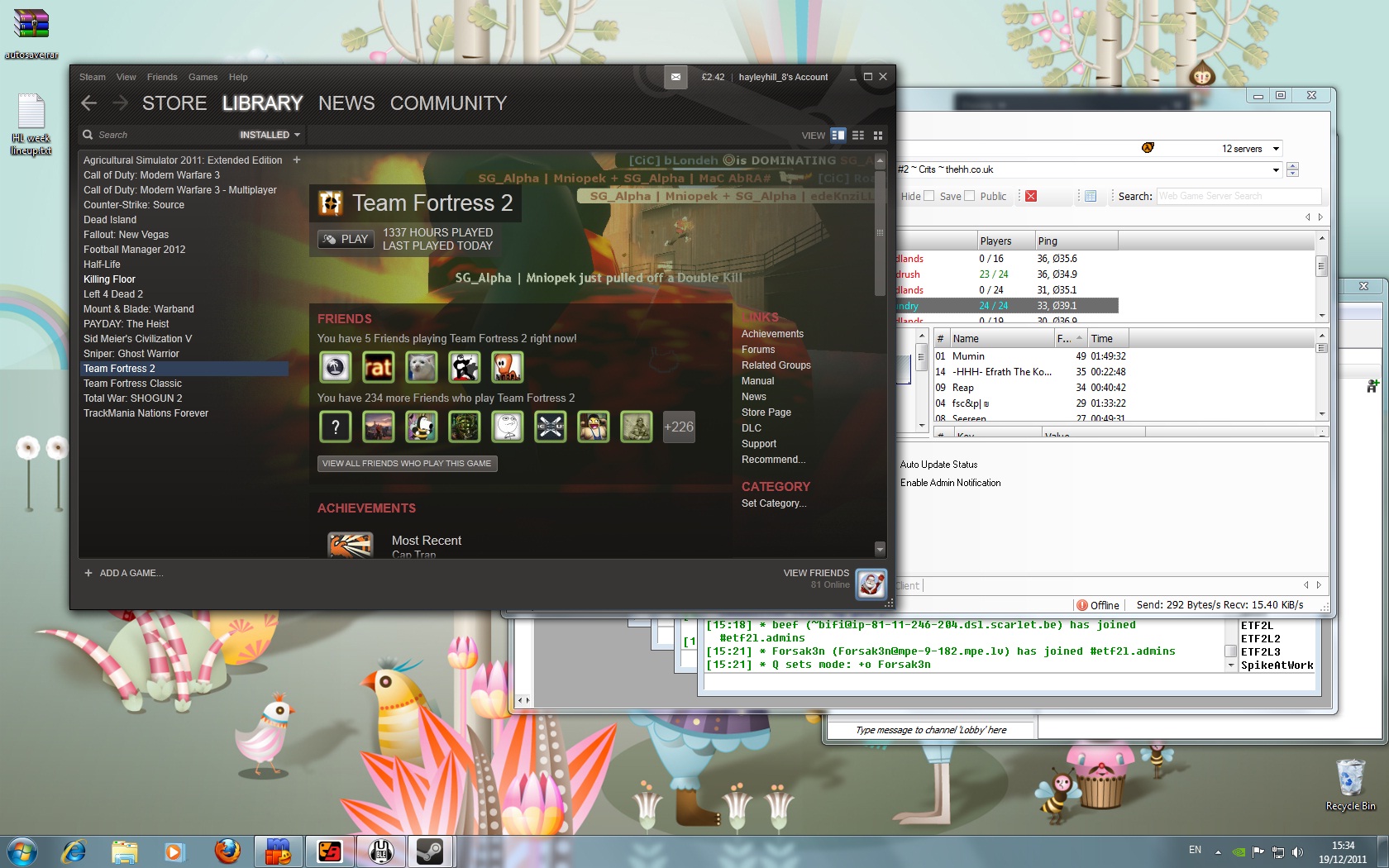Click the Lobby channel message input
1389x868 pixels.
931,730
